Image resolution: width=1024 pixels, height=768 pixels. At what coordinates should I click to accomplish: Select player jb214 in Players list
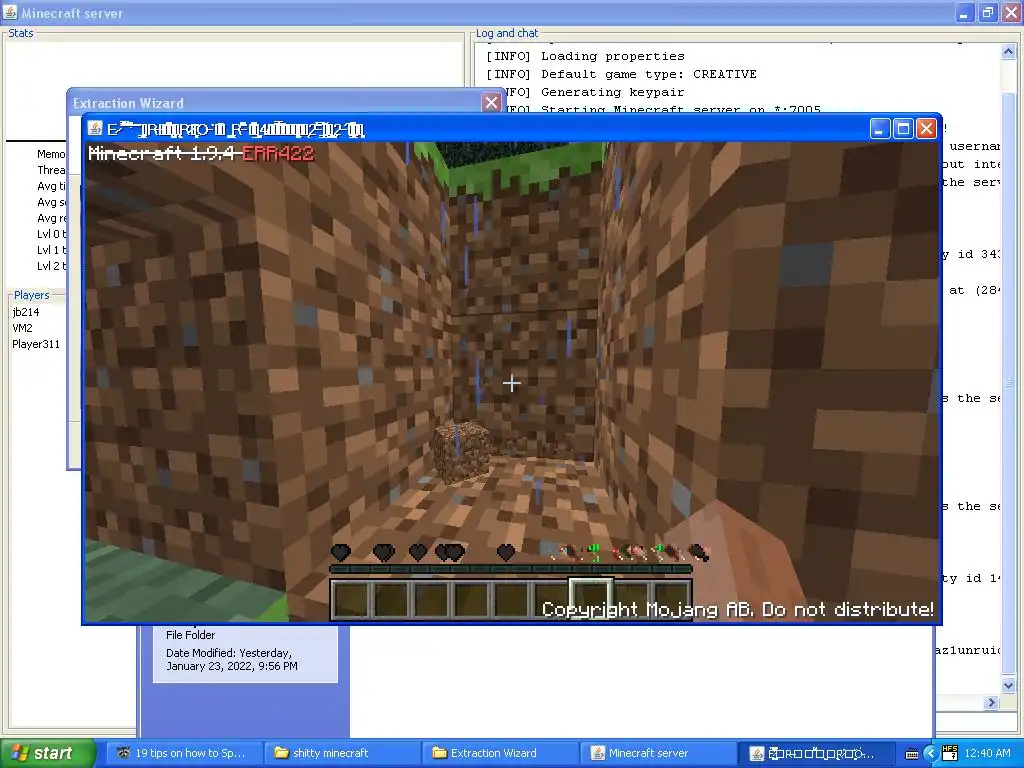pos(26,312)
